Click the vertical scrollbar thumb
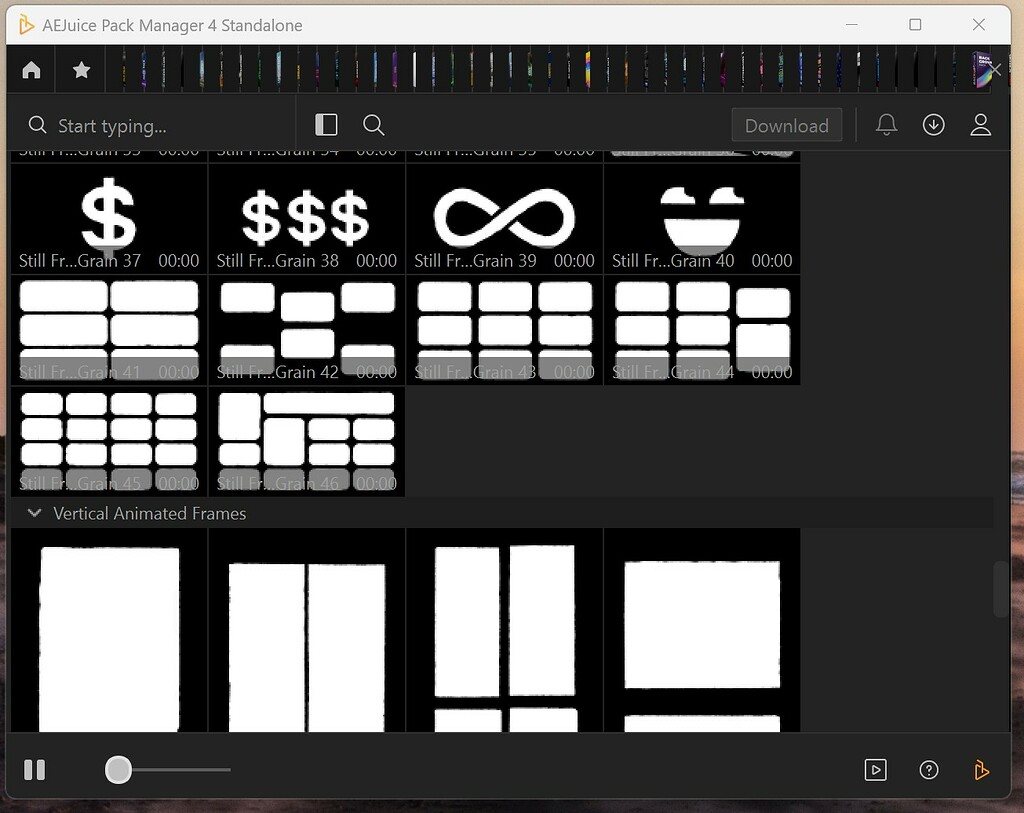This screenshot has width=1024, height=813. pos(1001,590)
